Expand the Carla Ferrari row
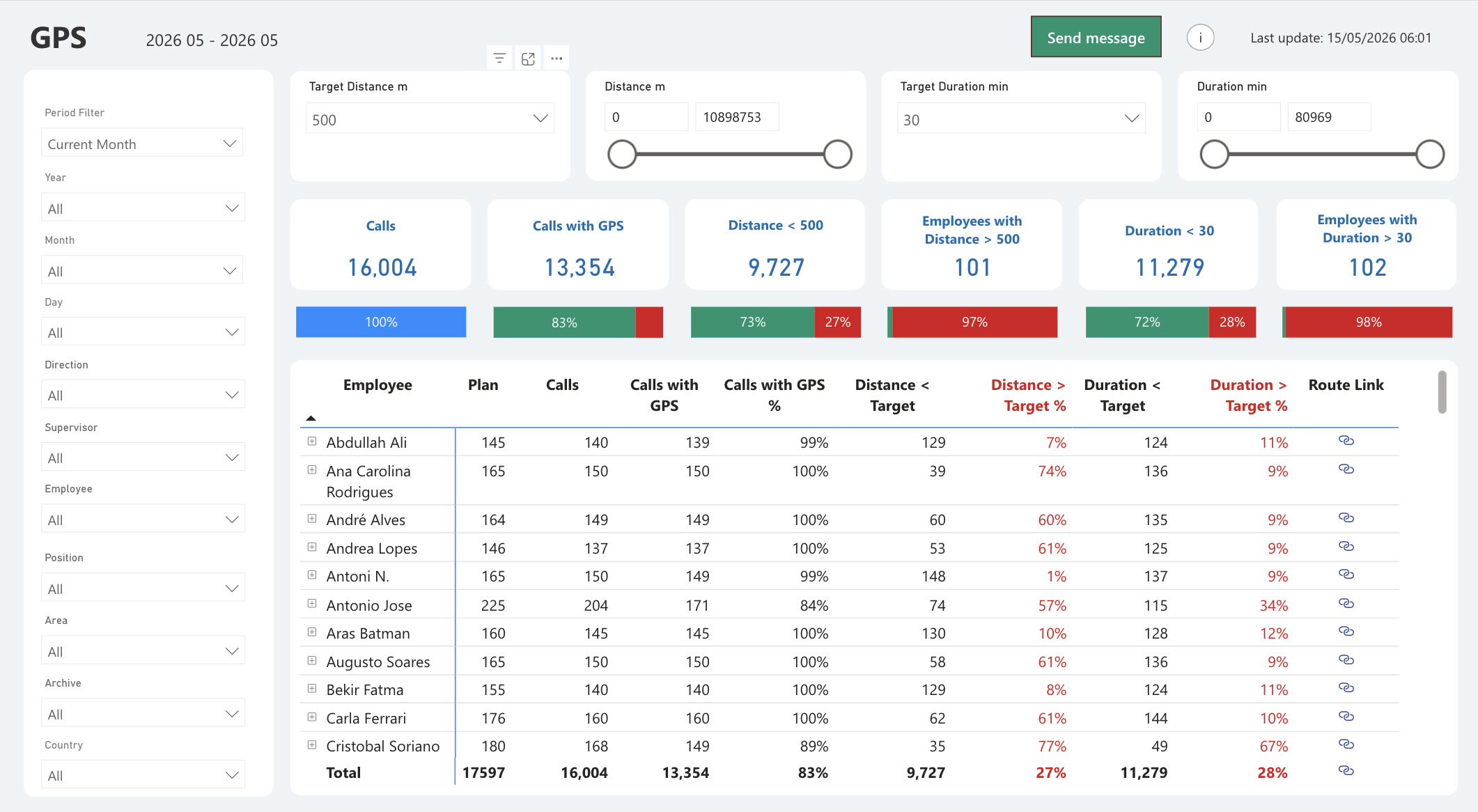The width and height of the screenshot is (1478, 812). pyautogui.click(x=312, y=717)
